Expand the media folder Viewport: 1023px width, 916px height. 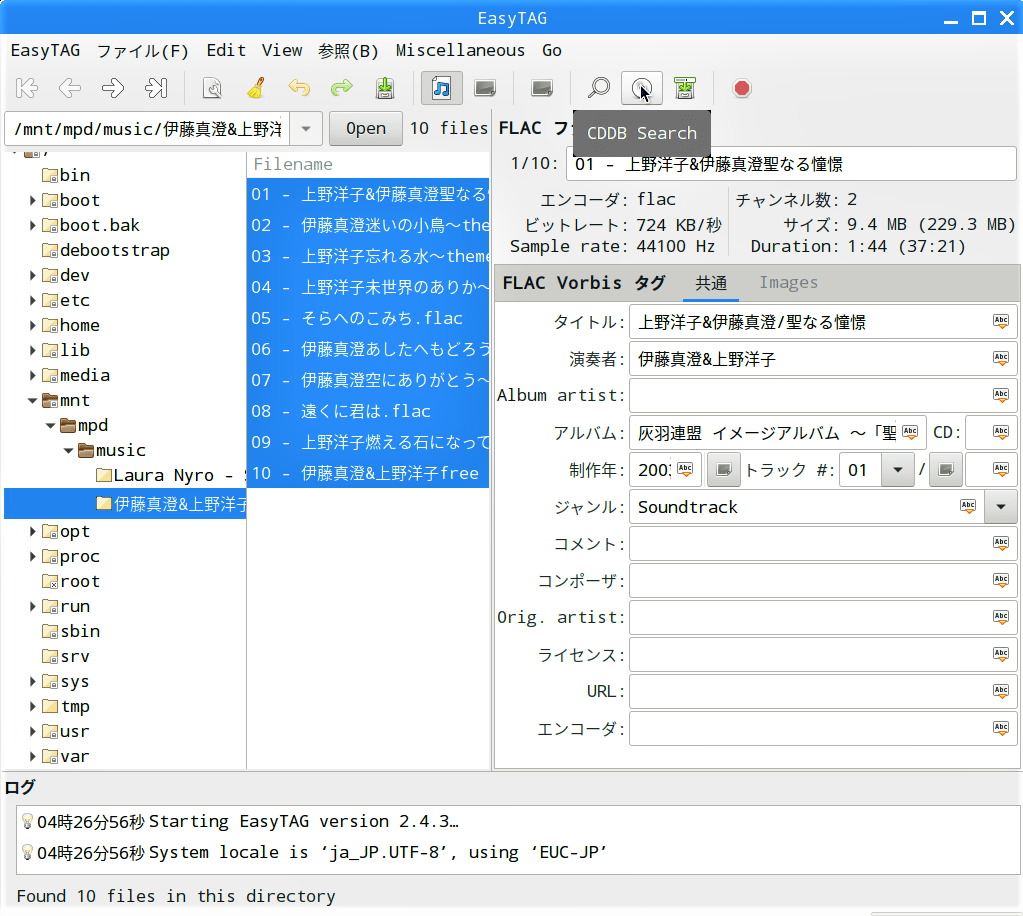32,376
